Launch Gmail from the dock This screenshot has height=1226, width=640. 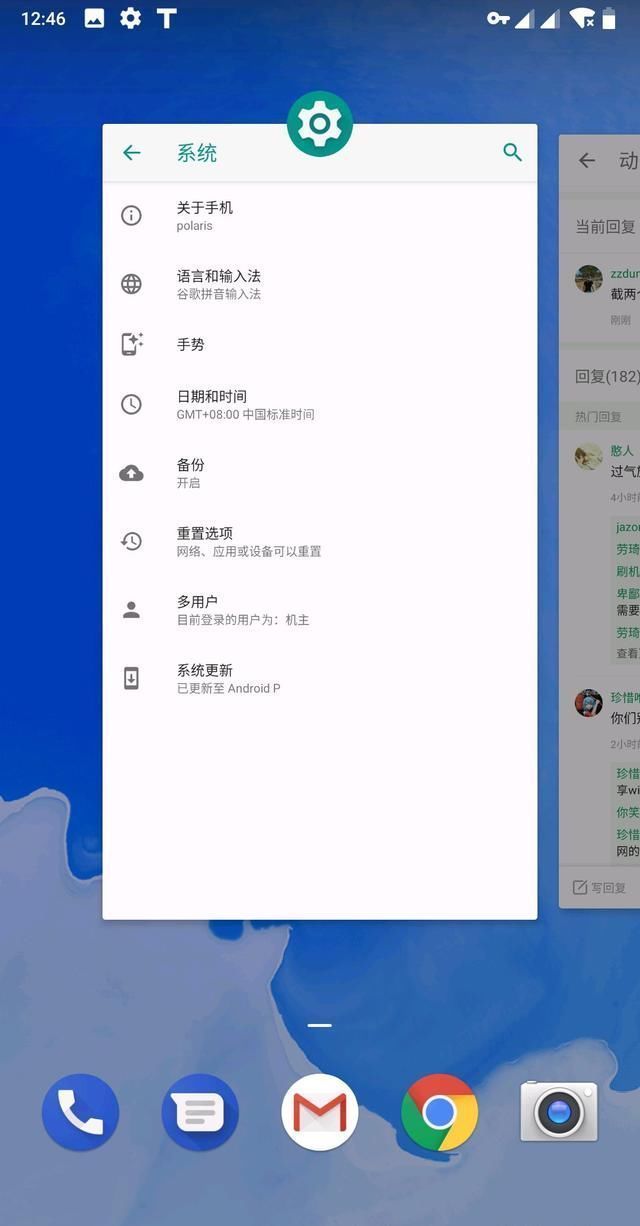(320, 1112)
